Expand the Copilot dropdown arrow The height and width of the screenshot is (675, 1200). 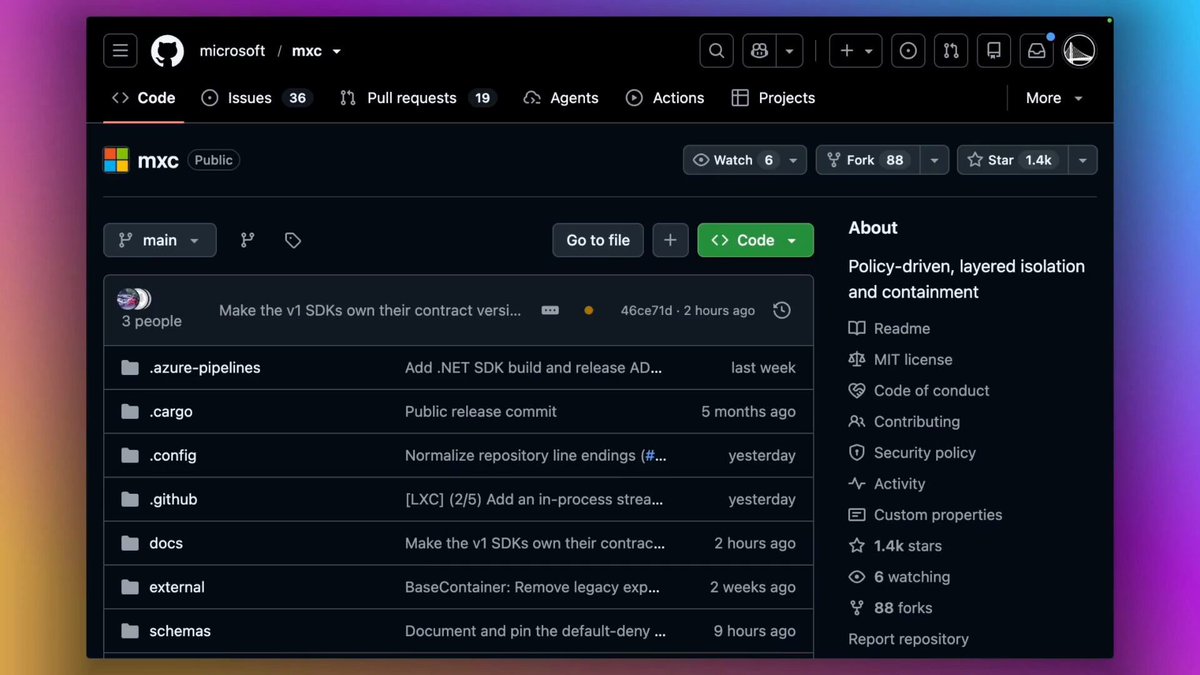pos(790,51)
